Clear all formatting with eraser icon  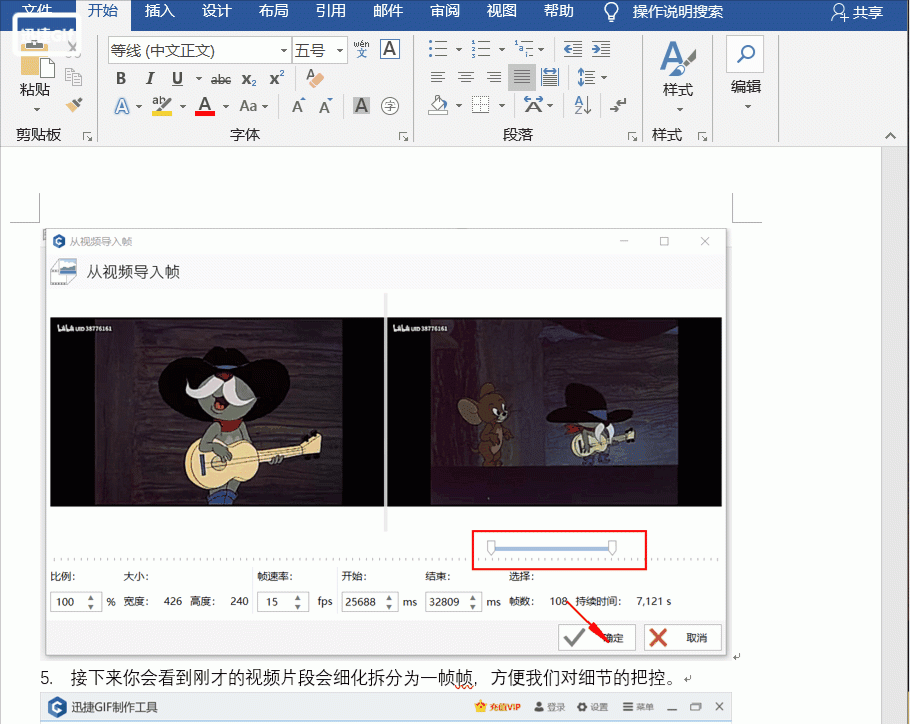pyautogui.click(x=315, y=78)
